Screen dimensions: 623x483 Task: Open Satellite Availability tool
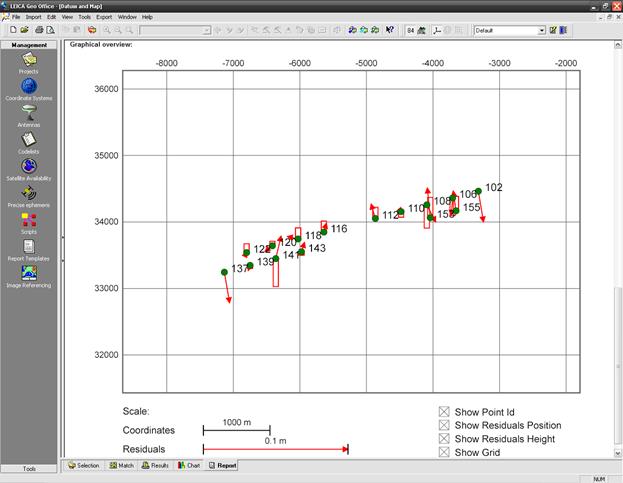point(29,167)
